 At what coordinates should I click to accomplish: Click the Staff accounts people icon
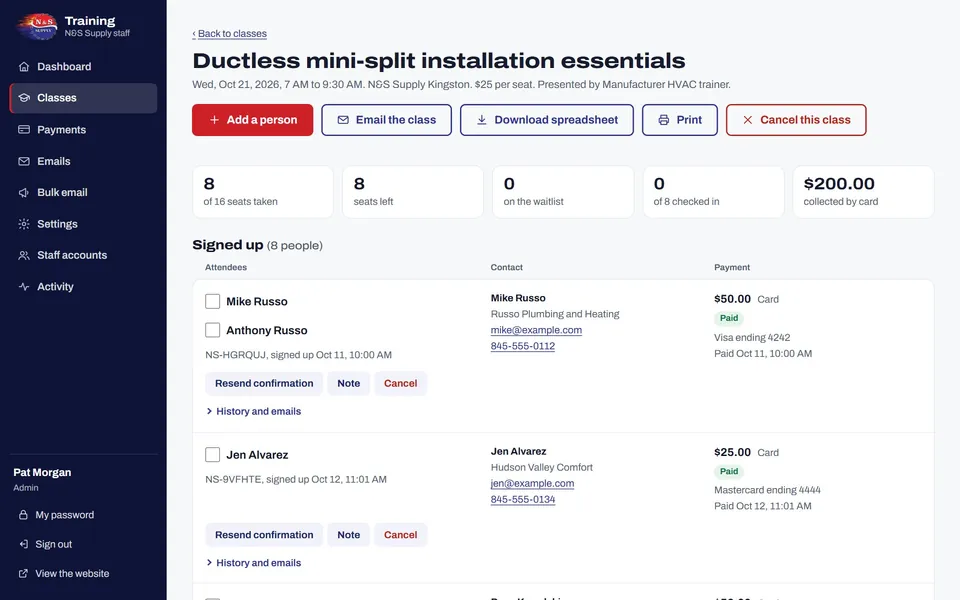(x=24, y=255)
